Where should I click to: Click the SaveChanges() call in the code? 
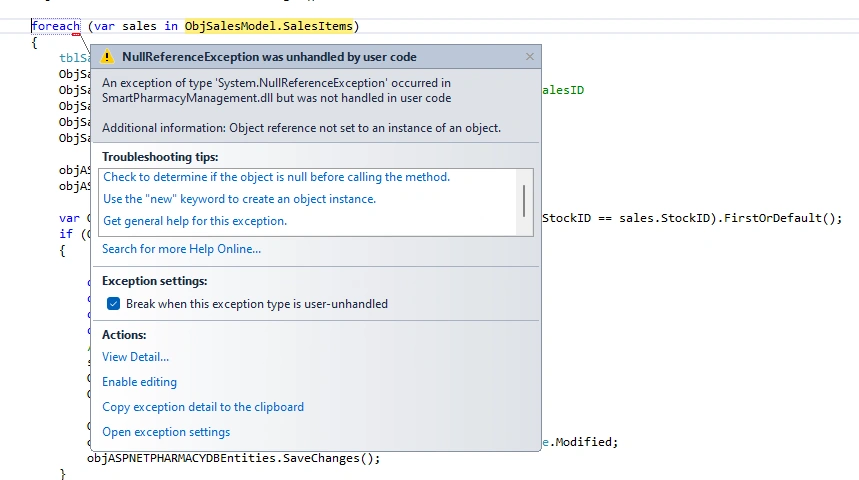[328, 458]
